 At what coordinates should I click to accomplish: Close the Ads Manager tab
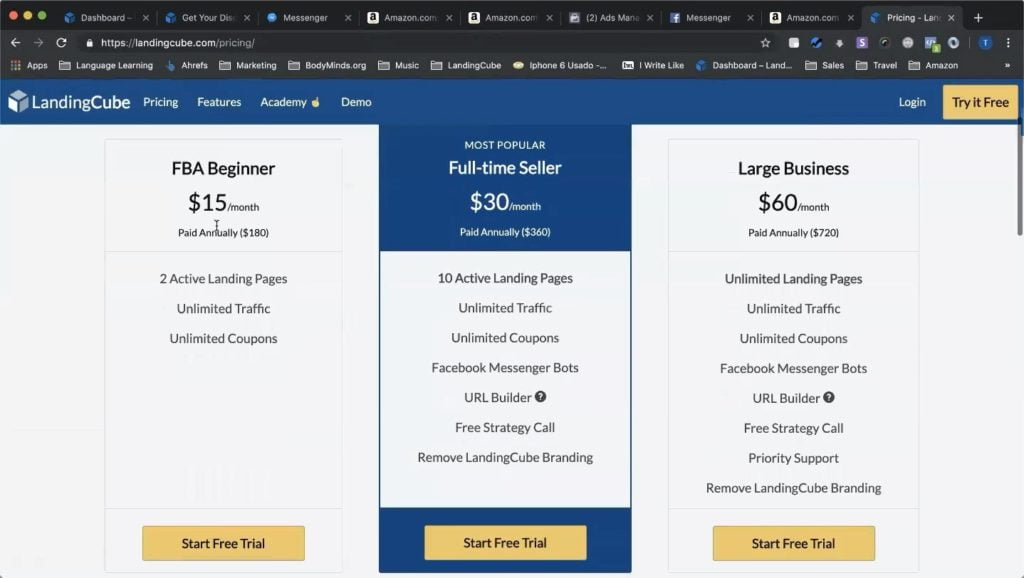click(650, 18)
